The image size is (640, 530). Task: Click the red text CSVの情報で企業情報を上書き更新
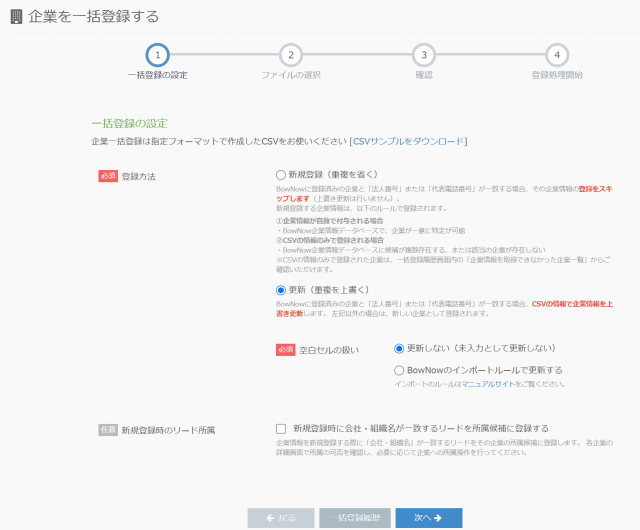pos(444,309)
